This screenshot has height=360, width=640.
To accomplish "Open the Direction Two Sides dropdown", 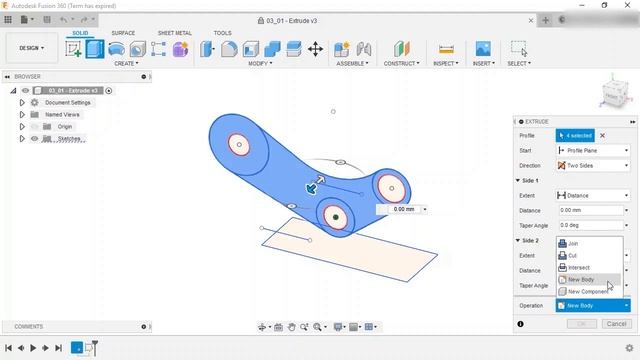I will [593, 166].
